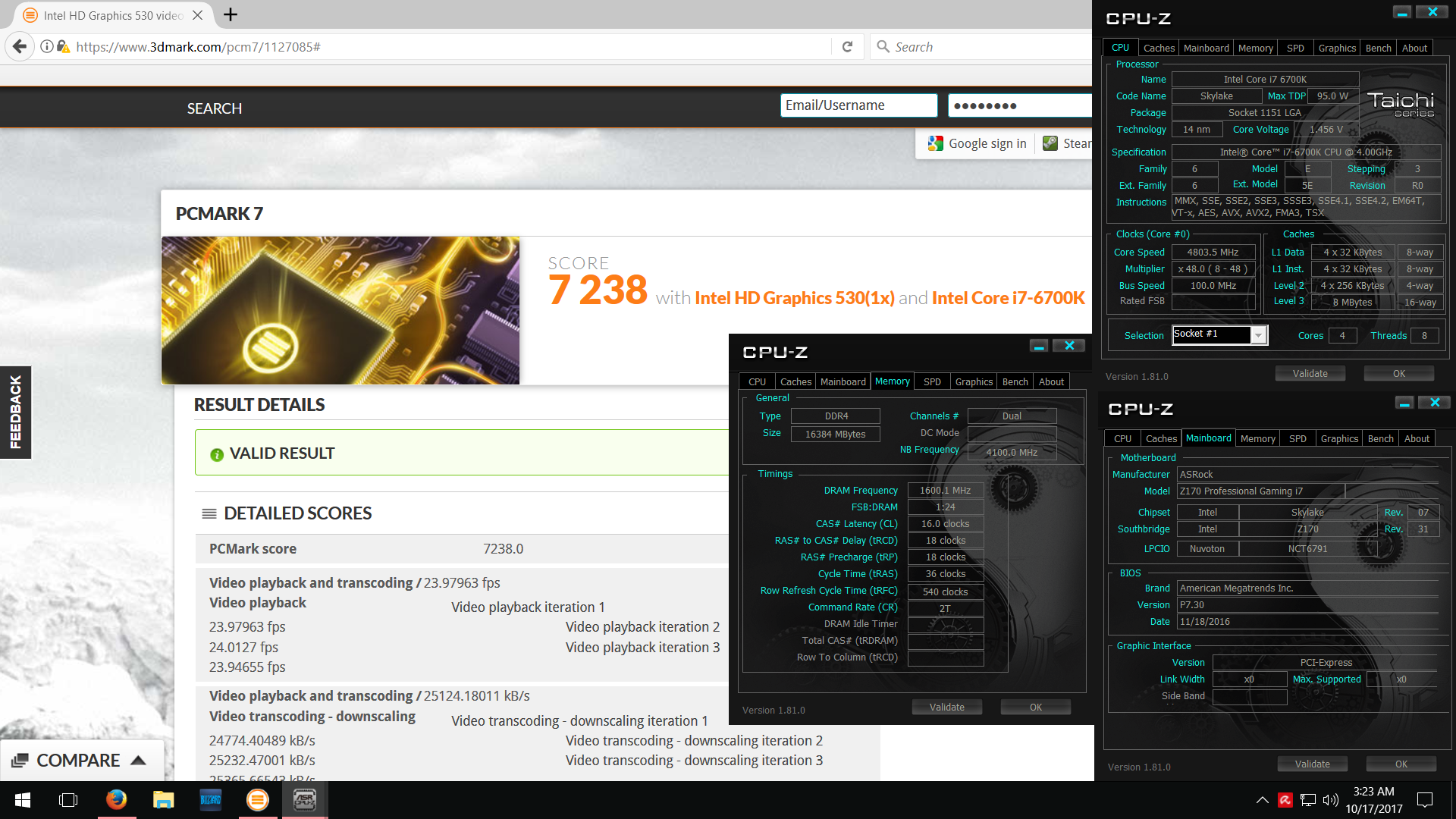
Task: Click the site information icon in address bar
Action: [47, 47]
